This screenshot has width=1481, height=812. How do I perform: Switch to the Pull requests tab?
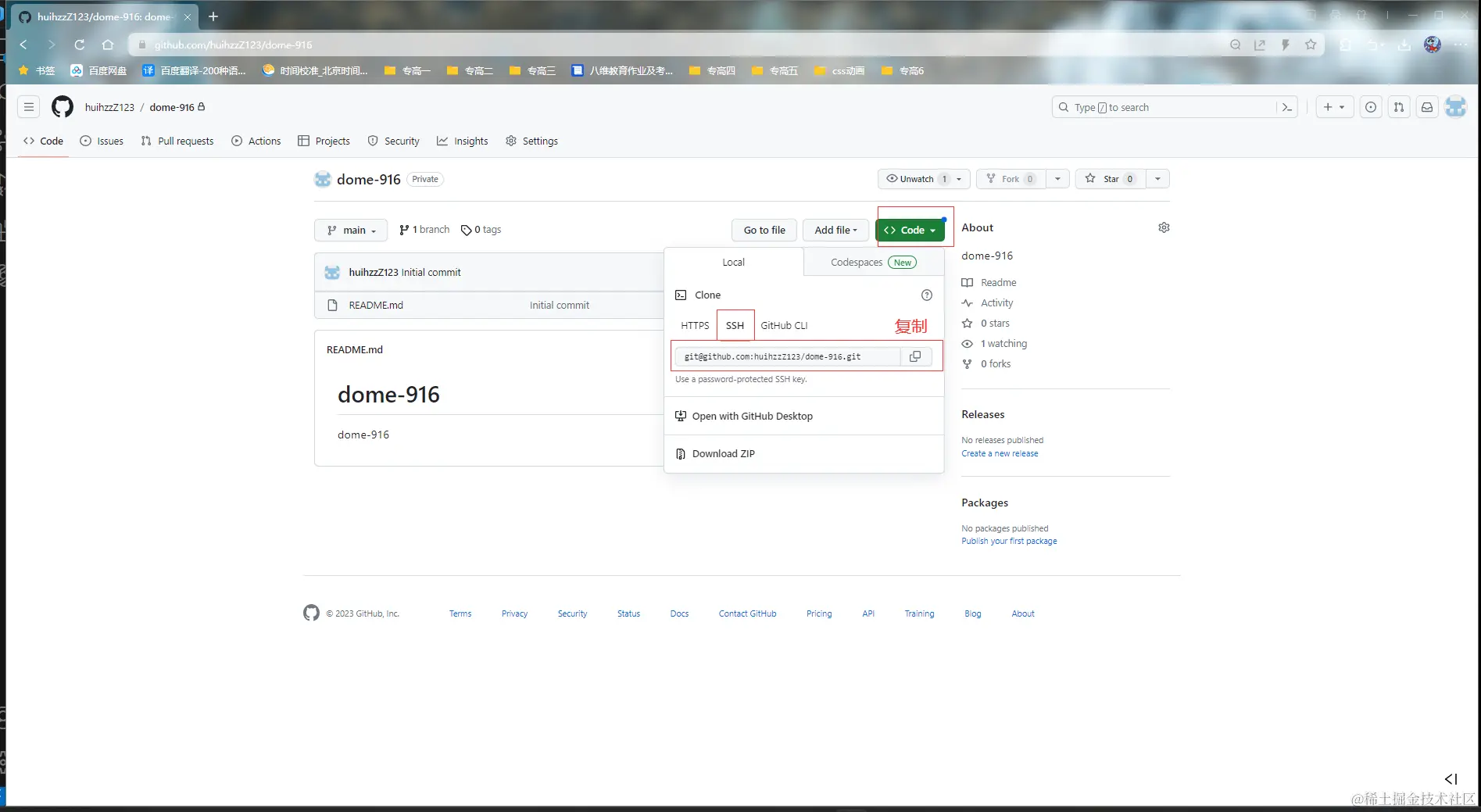coord(177,141)
